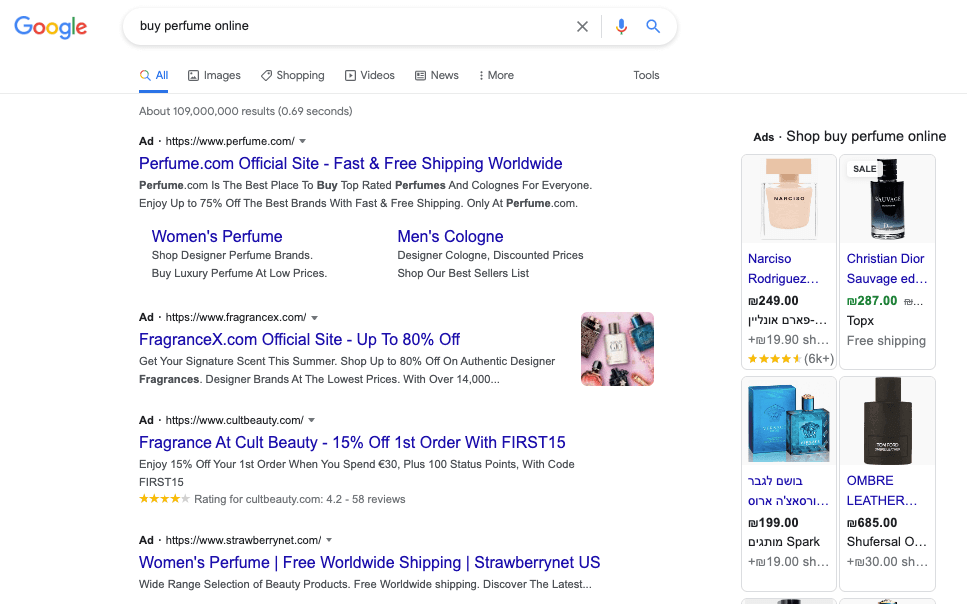The image size is (967, 604).
Task: Click the Cult Beauty ad options arrow
Action: pos(311,419)
